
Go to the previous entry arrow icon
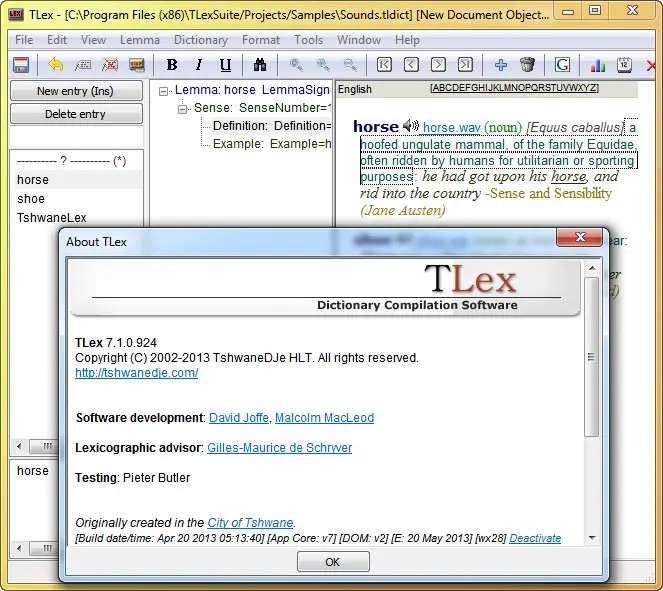pyautogui.click(x=411, y=65)
